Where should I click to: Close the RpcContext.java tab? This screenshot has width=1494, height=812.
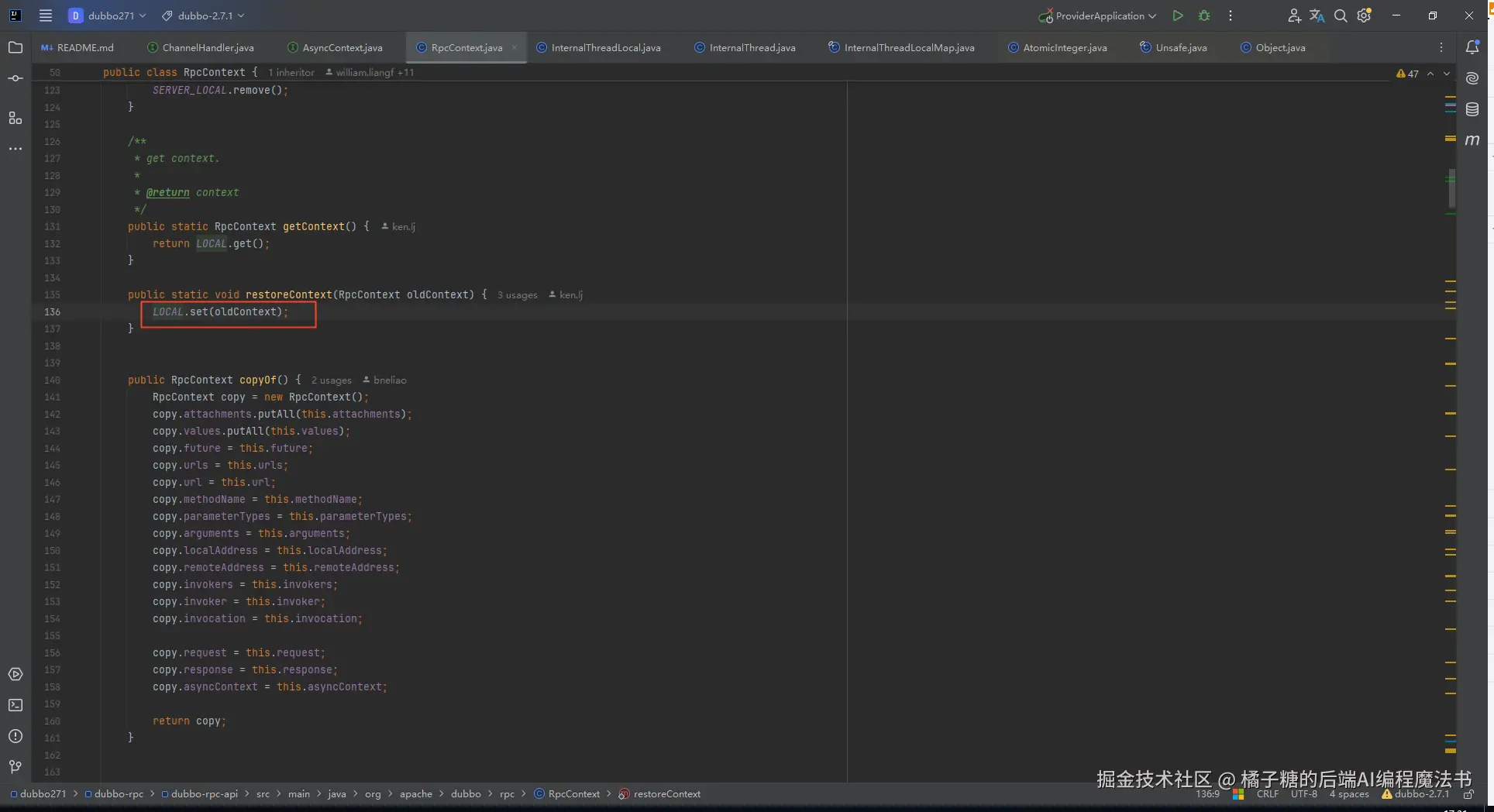[x=515, y=47]
